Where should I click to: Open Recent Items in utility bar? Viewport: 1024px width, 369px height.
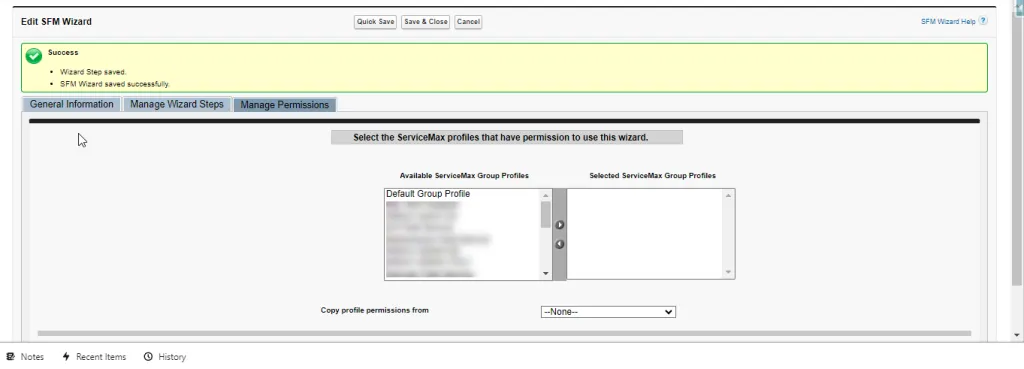click(94, 357)
